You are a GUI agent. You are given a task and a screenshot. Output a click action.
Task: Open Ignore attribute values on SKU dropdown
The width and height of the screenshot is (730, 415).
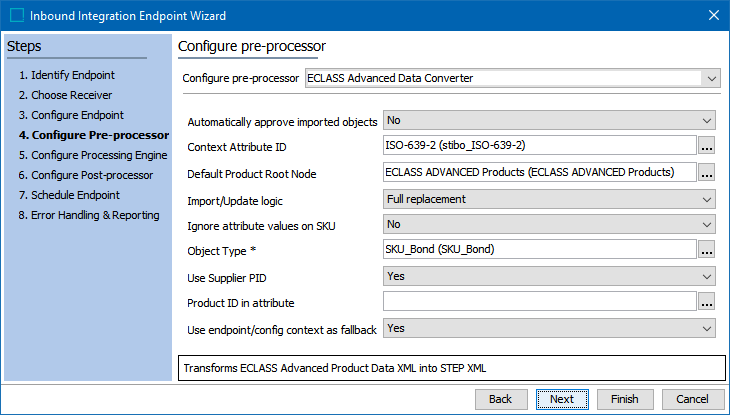[x=549, y=225]
